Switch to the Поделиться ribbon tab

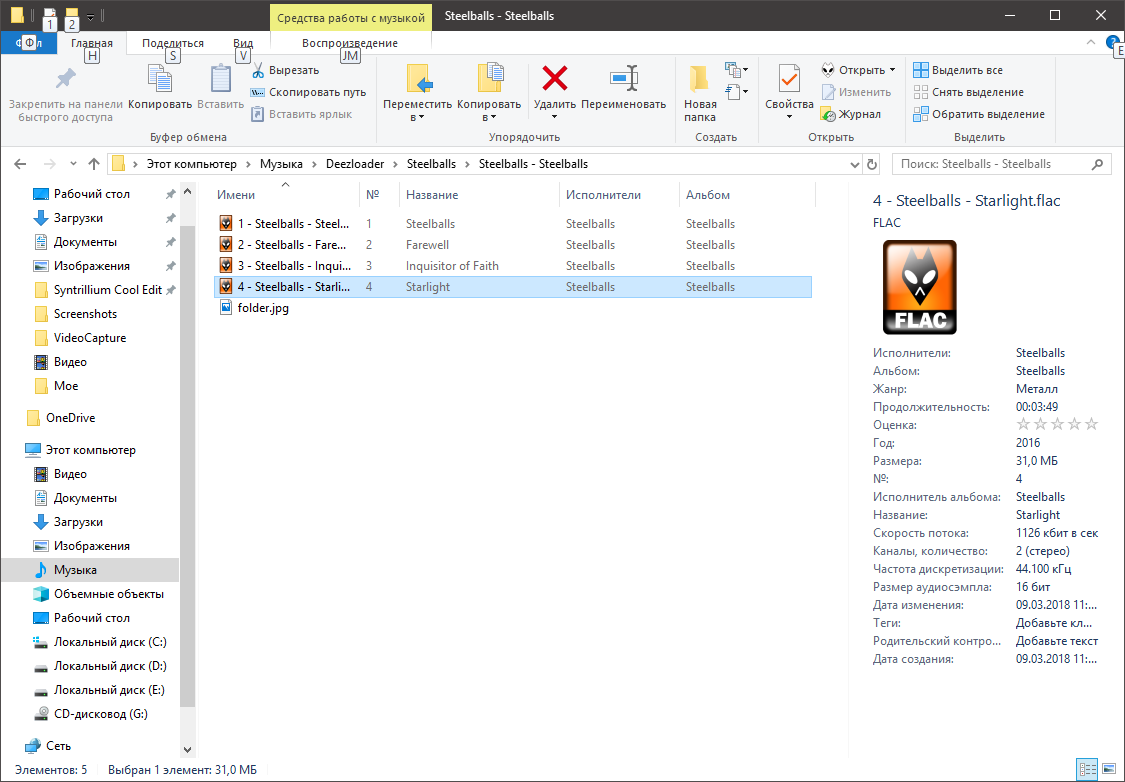(173, 43)
